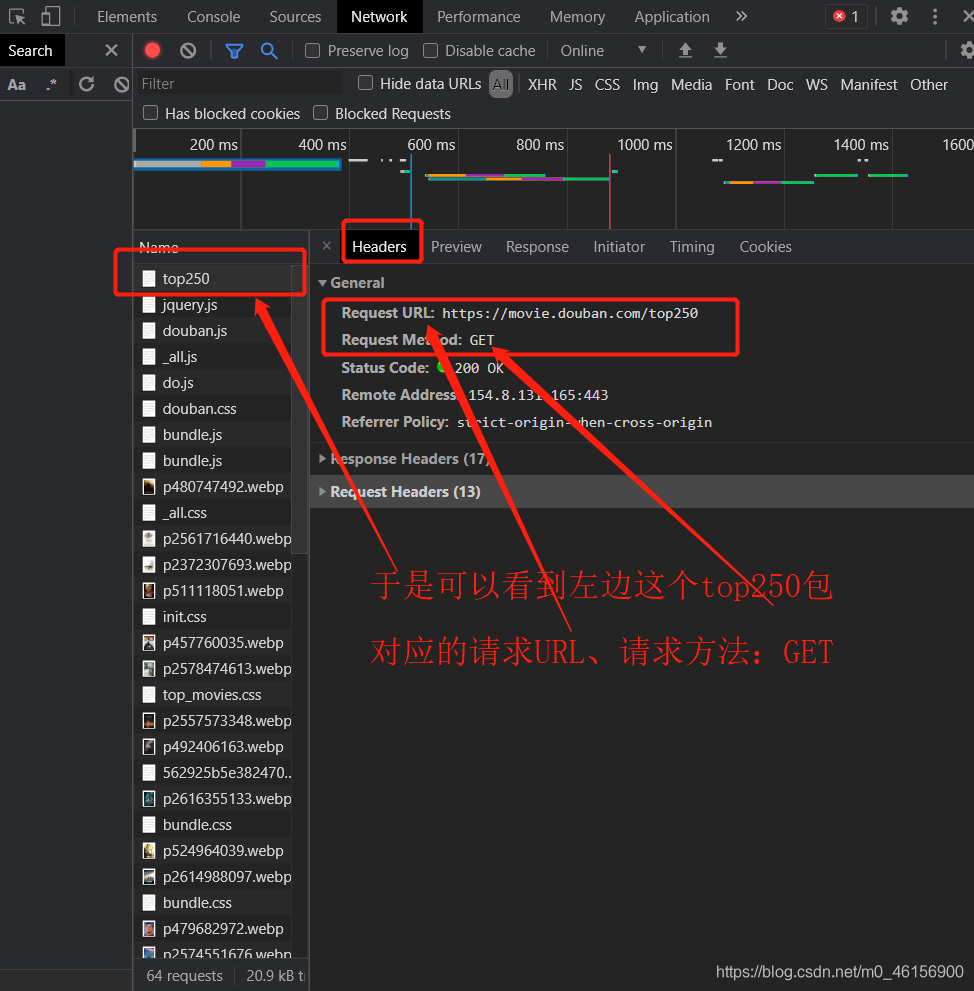Screen dimensions: 974x991
Task: Click the request list scrollbar
Action: pyautogui.click(x=300, y=408)
